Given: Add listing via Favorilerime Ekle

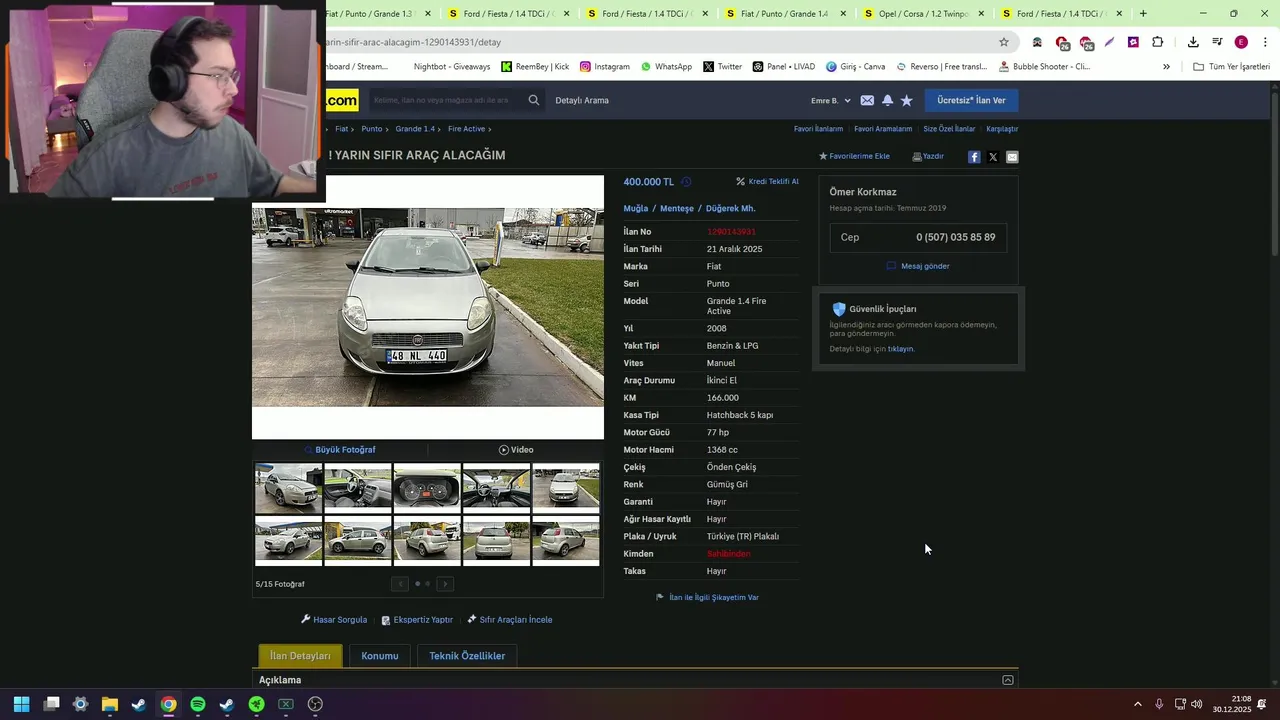Looking at the screenshot, I should [x=854, y=156].
